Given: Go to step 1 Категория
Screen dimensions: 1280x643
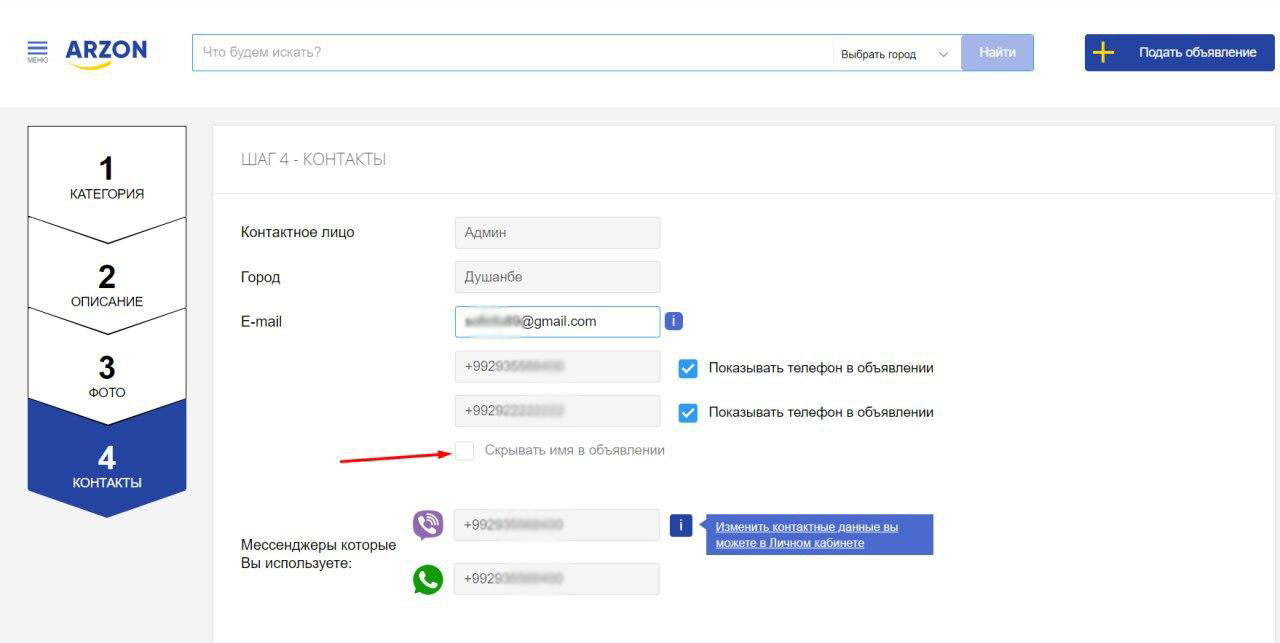Looking at the screenshot, I should 106,177.
